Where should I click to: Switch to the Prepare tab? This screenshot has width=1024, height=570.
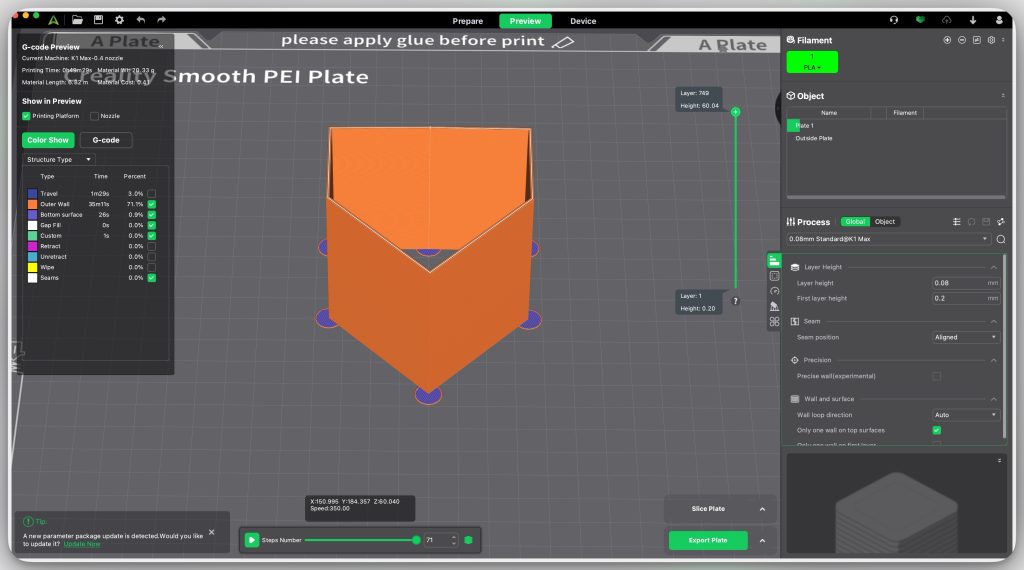(468, 21)
